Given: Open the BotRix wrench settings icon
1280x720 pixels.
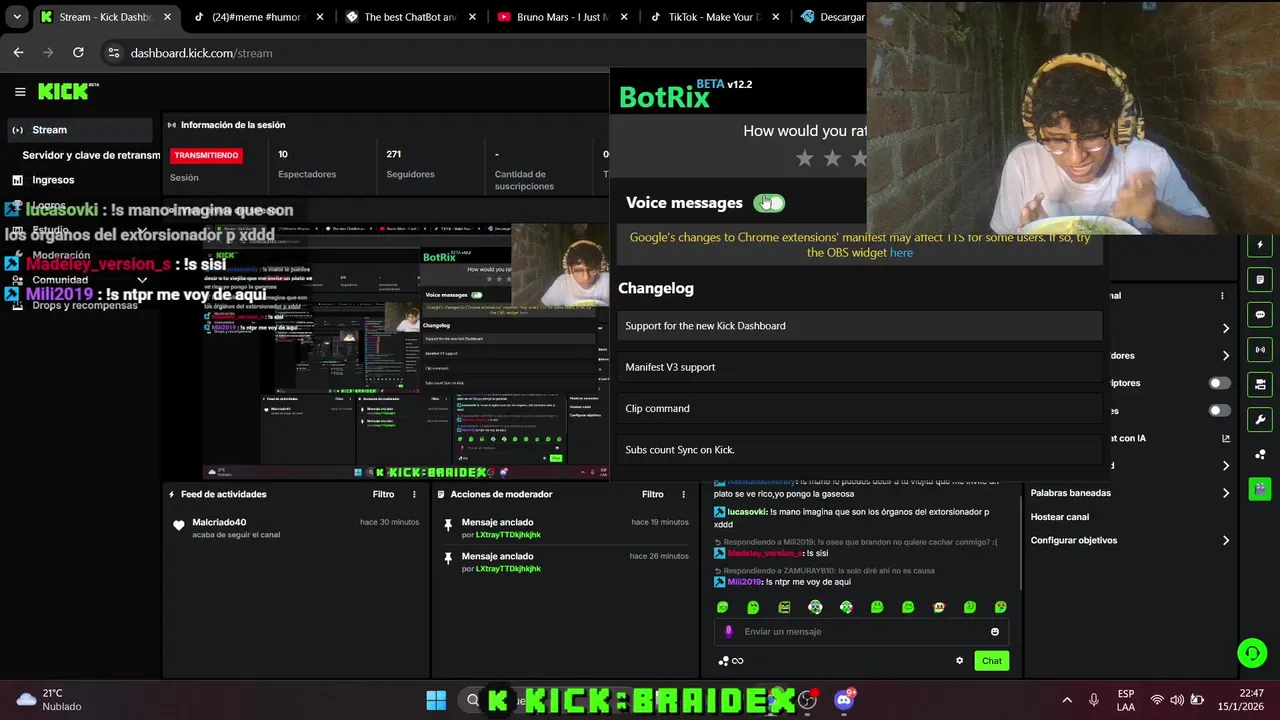Looking at the screenshot, I should (1260, 419).
